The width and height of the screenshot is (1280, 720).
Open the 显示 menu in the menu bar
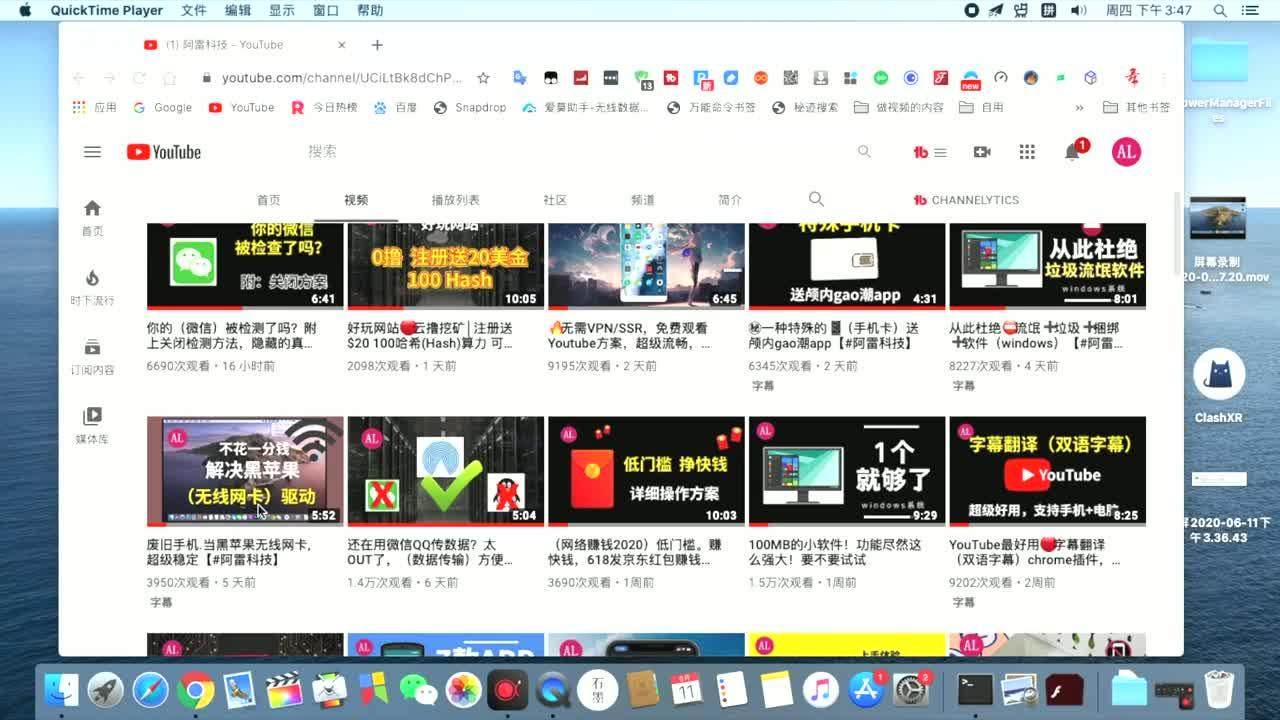(282, 10)
